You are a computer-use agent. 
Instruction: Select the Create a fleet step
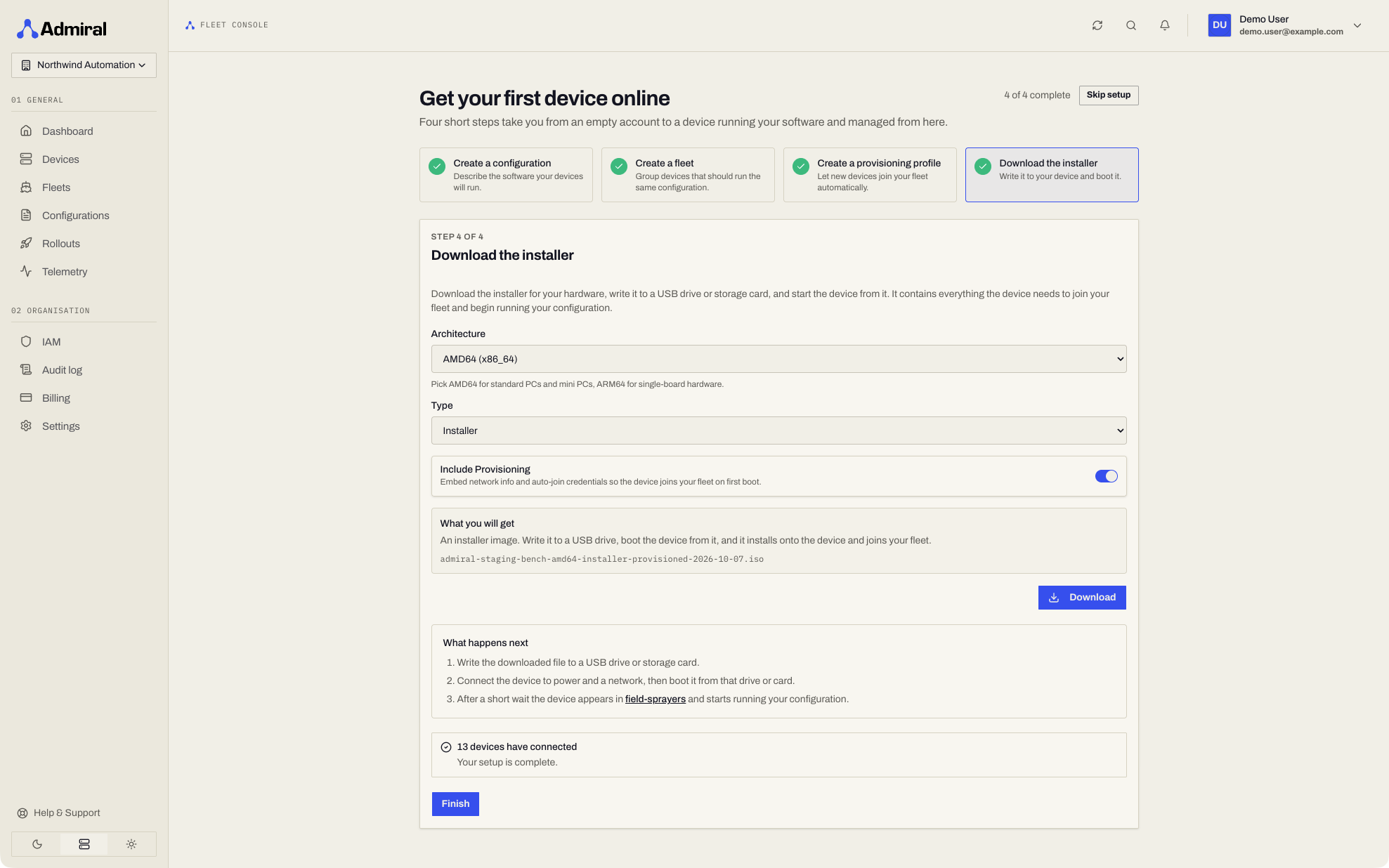688,175
